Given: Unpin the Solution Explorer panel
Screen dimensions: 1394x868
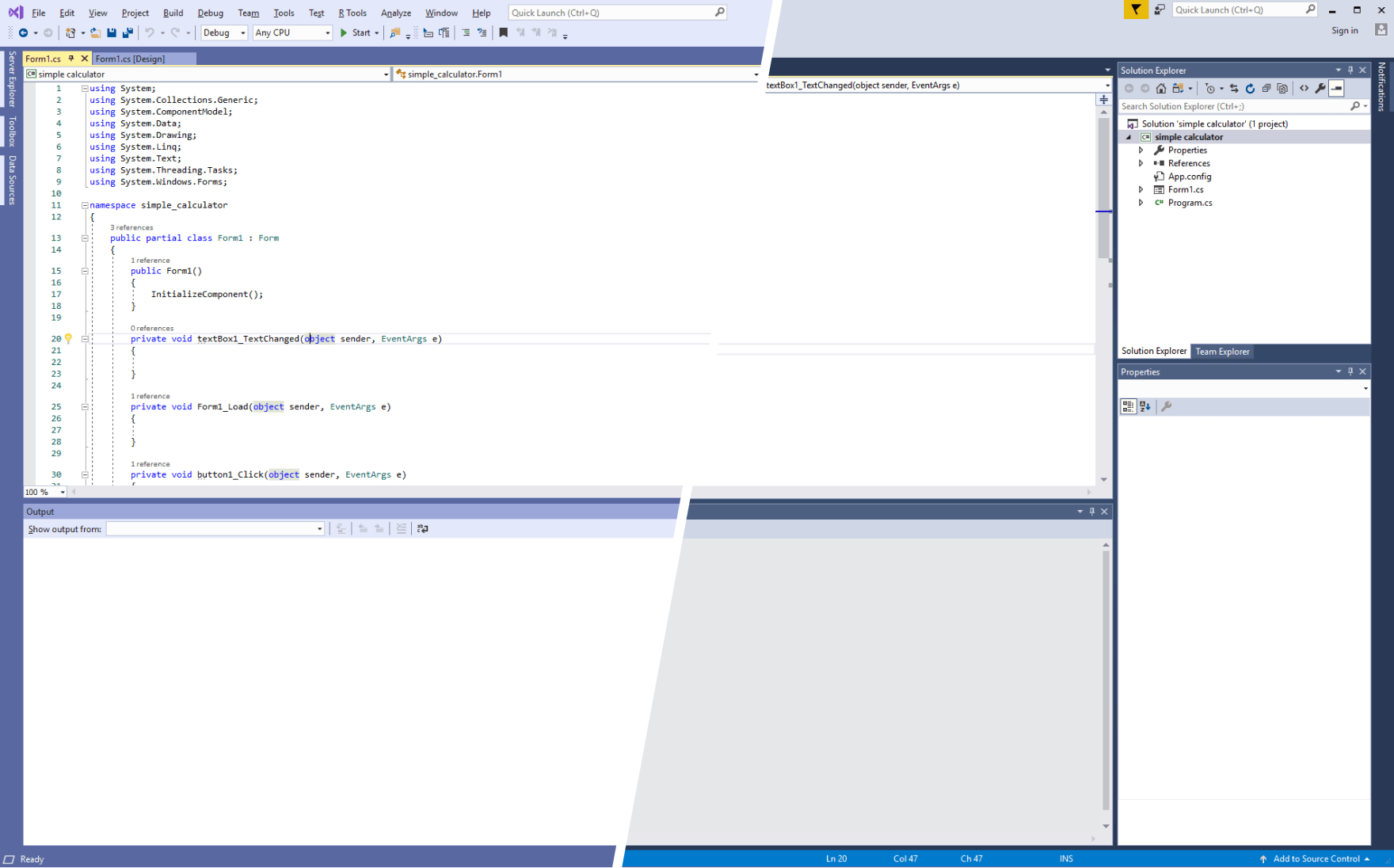Looking at the screenshot, I should pyautogui.click(x=1350, y=70).
